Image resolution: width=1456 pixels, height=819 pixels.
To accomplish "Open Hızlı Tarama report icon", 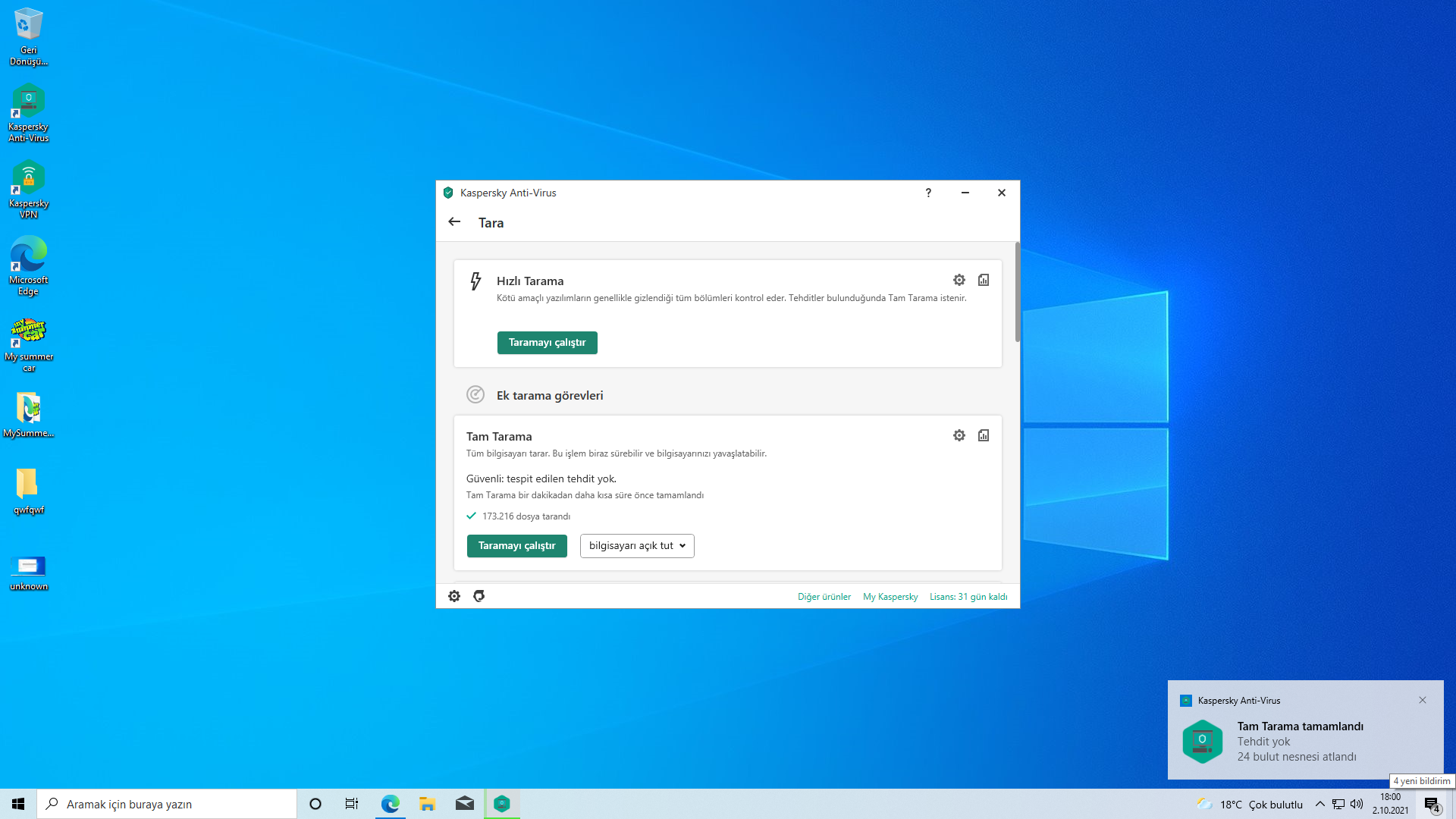I will pyautogui.click(x=984, y=280).
